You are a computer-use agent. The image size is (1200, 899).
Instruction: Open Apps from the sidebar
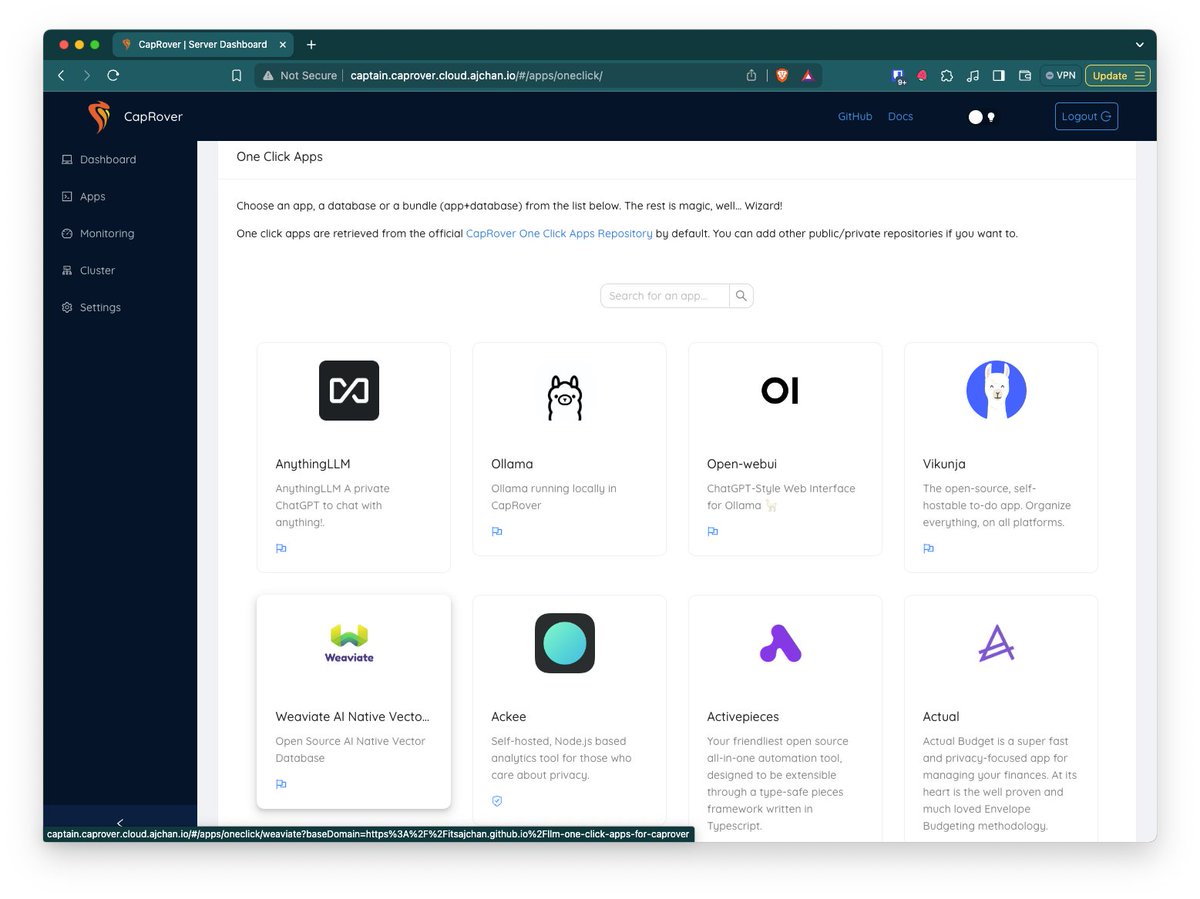(93, 197)
